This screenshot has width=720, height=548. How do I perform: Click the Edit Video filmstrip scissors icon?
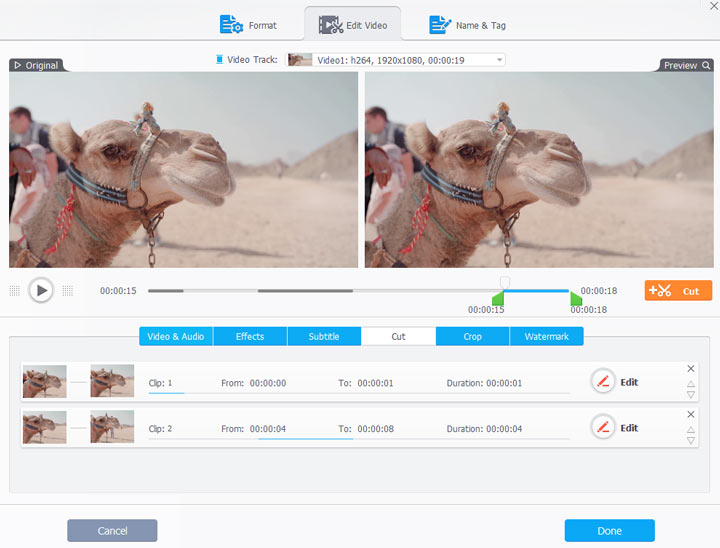tap(331, 25)
